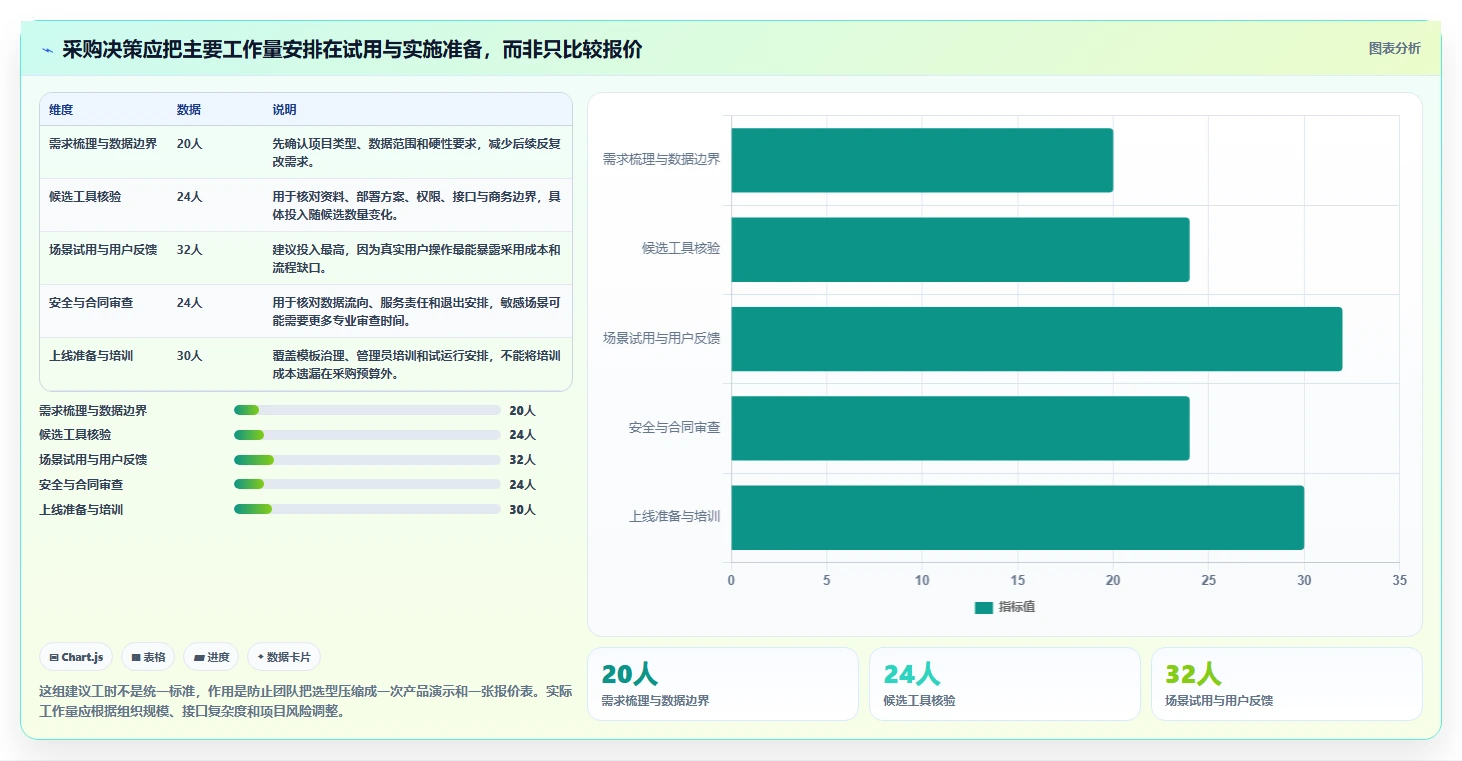Select the 数据卡片 chip
Image resolution: width=1462 pixels, height=761 pixels.
pyautogui.click(x=284, y=657)
